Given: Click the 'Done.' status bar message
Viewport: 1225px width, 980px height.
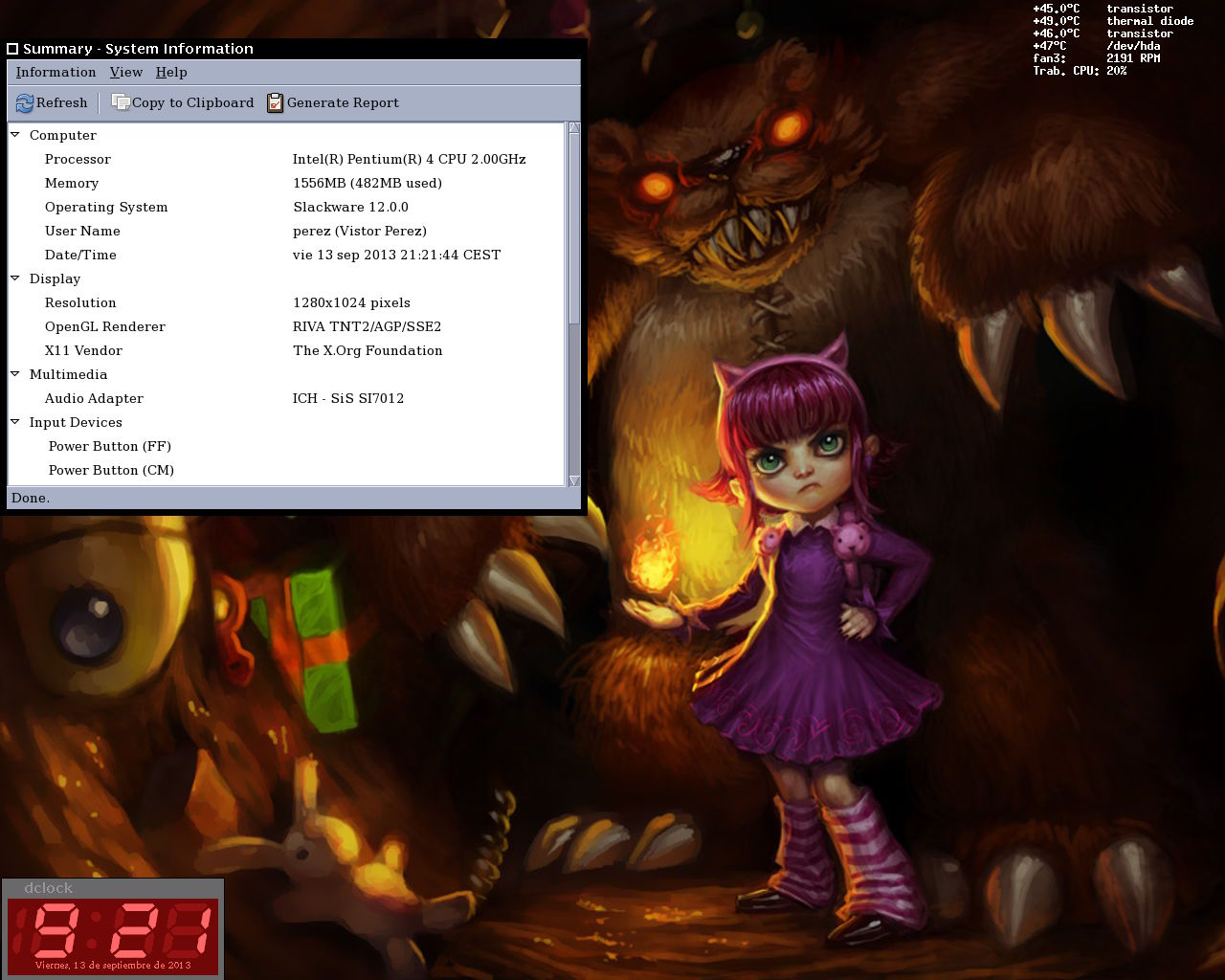Looking at the screenshot, I should (31, 498).
